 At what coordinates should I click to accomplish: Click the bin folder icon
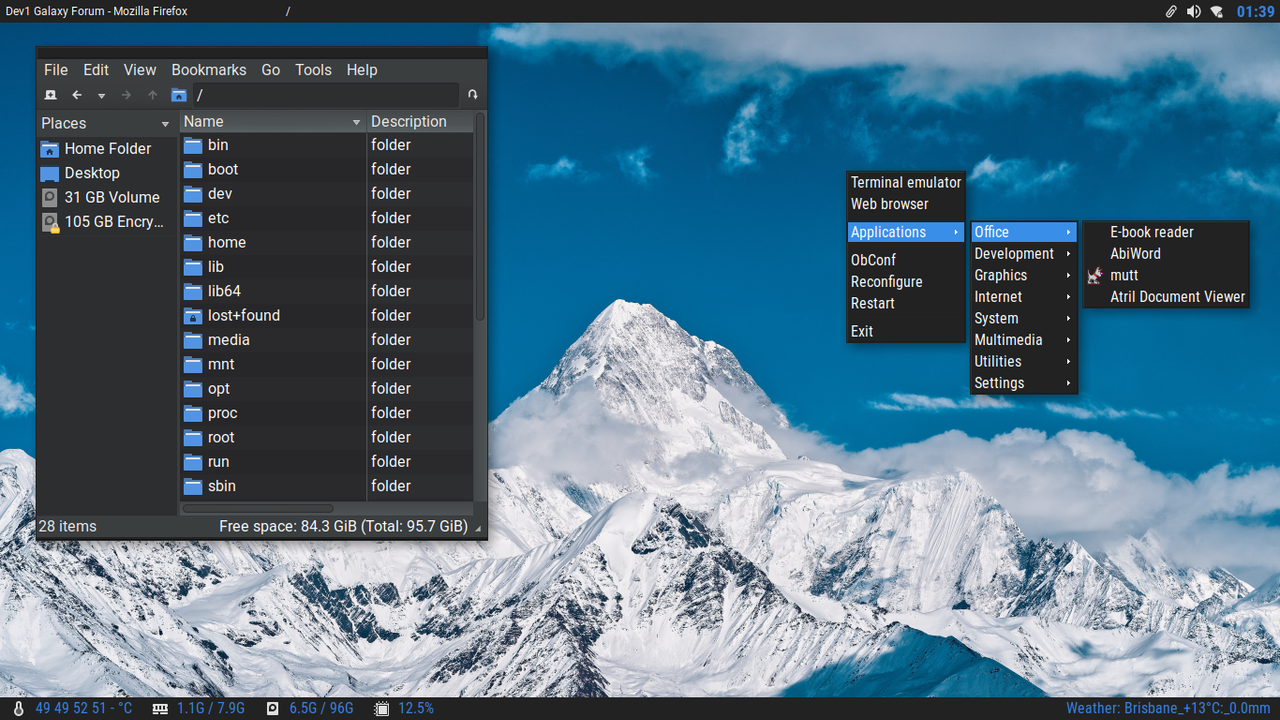click(193, 145)
